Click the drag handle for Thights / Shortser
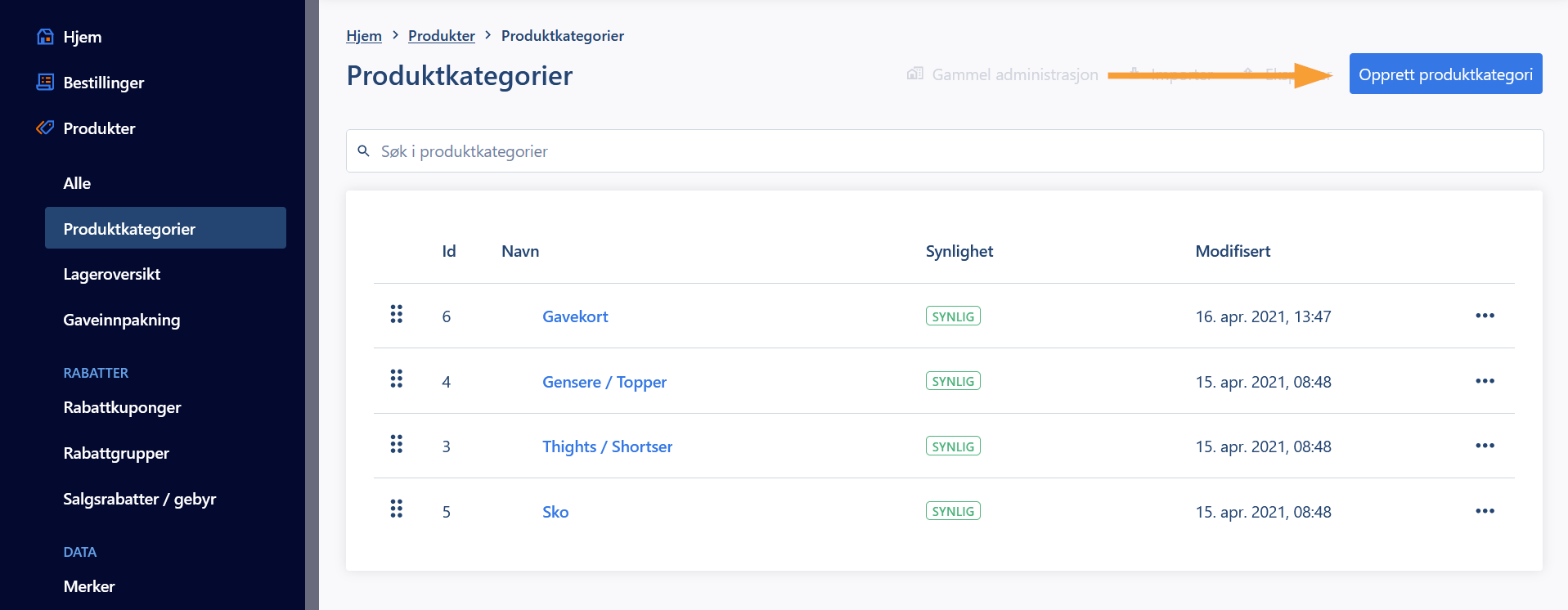The height and width of the screenshot is (610, 1568). (397, 444)
